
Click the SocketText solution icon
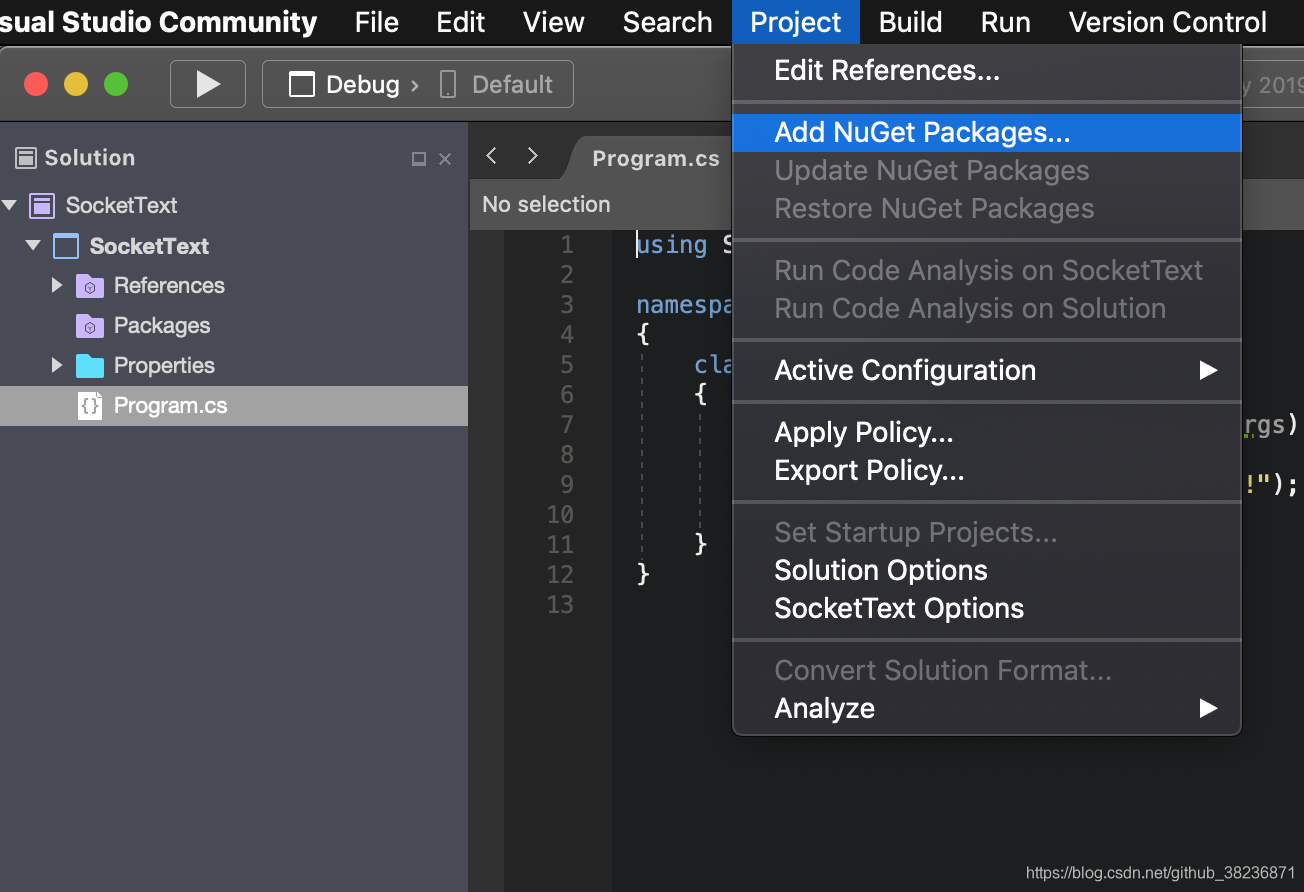[42, 206]
